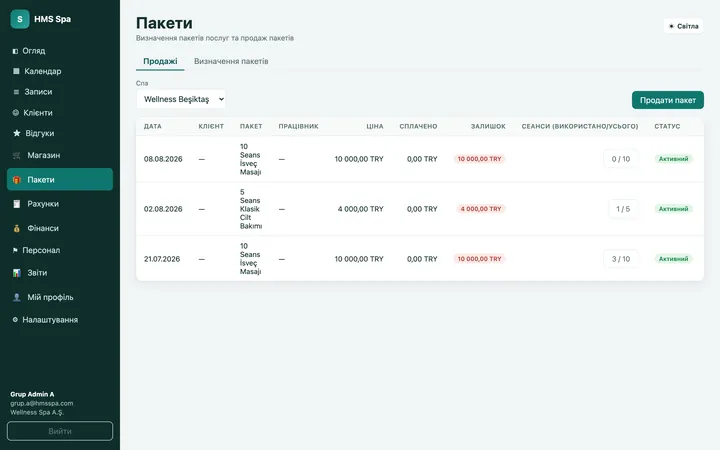The width and height of the screenshot is (720, 450).
Task: Click the ПАКЕТ column header
Action: pos(251,126)
